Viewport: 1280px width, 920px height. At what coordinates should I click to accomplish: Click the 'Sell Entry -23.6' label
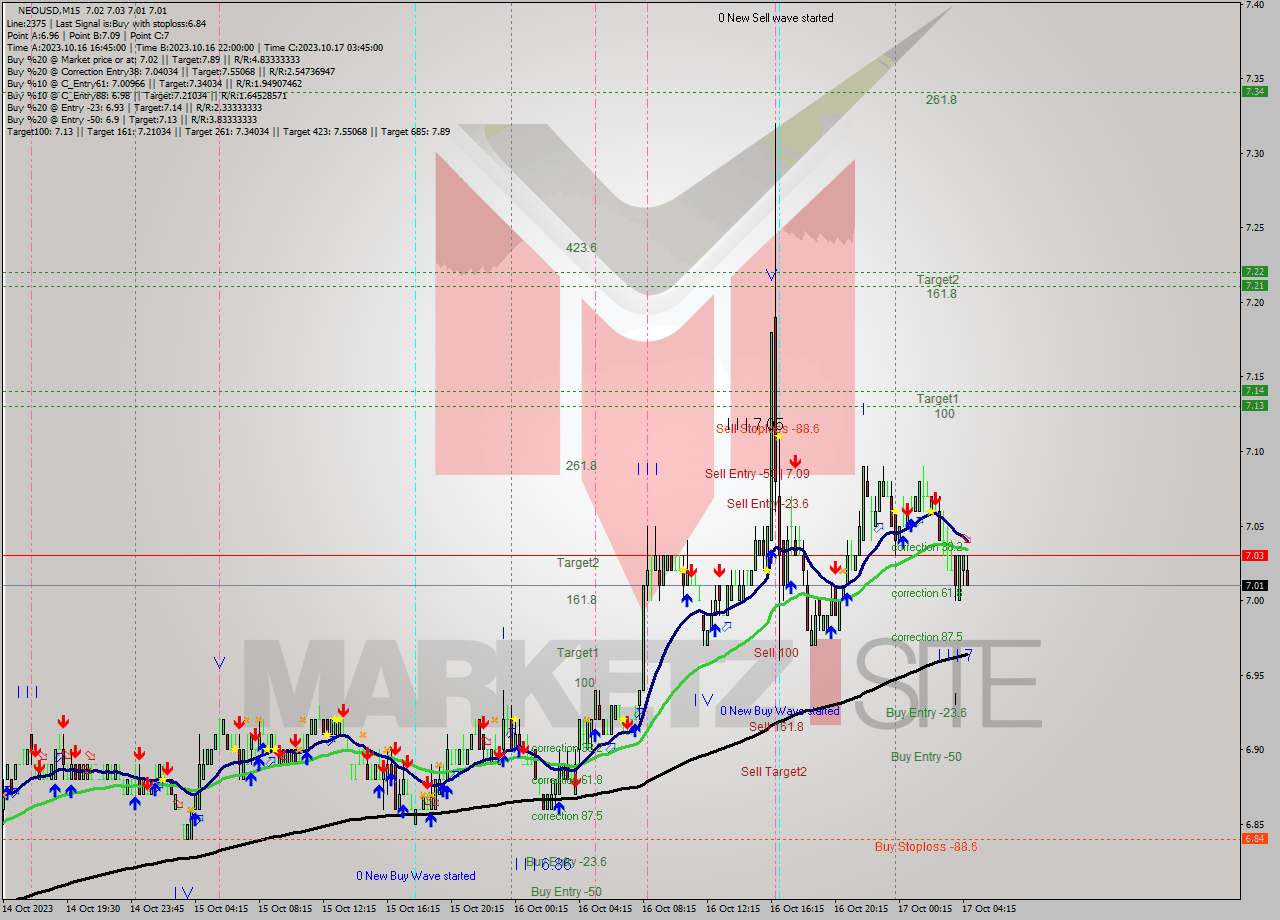click(767, 504)
